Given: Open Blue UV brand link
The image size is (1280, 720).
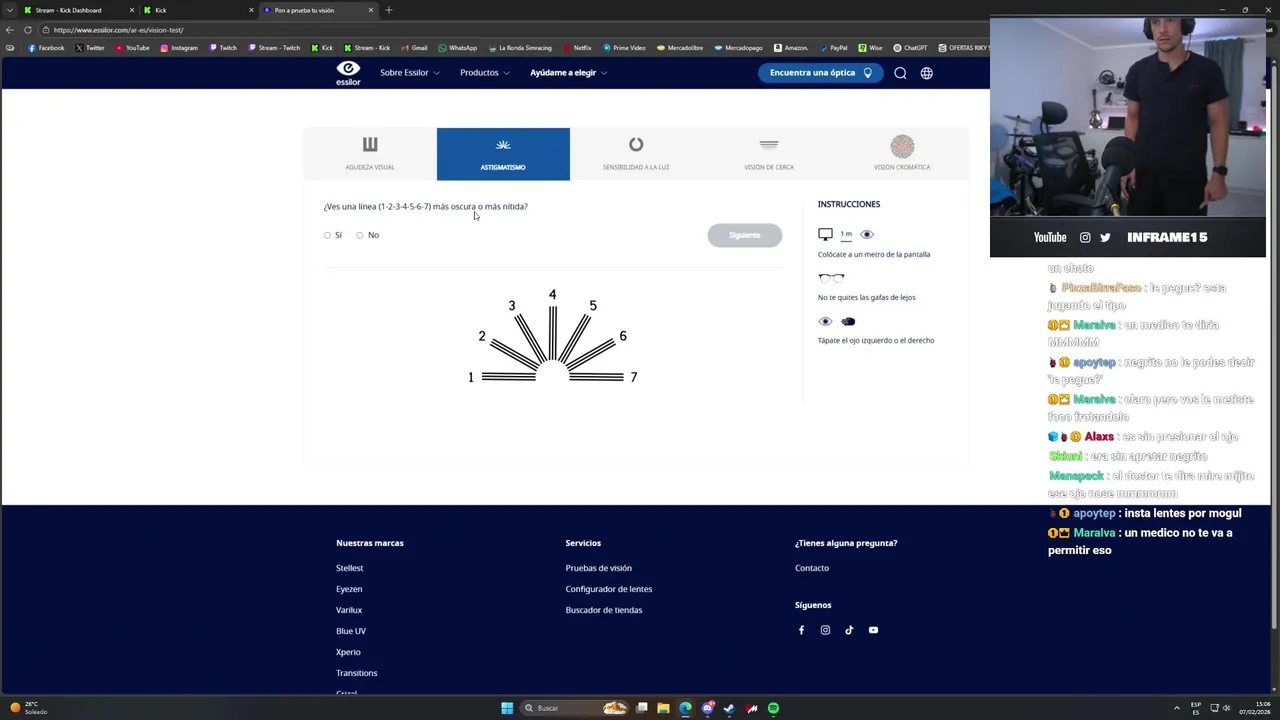Looking at the screenshot, I should [x=351, y=631].
